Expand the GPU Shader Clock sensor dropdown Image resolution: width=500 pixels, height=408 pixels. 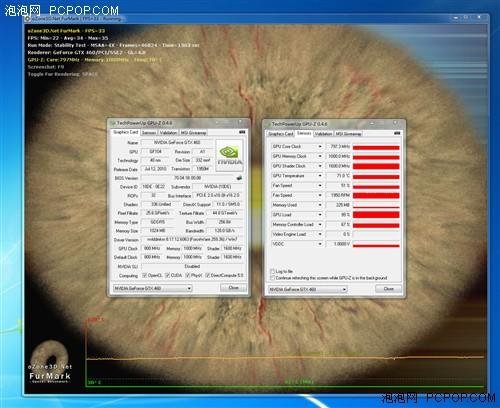[320, 166]
